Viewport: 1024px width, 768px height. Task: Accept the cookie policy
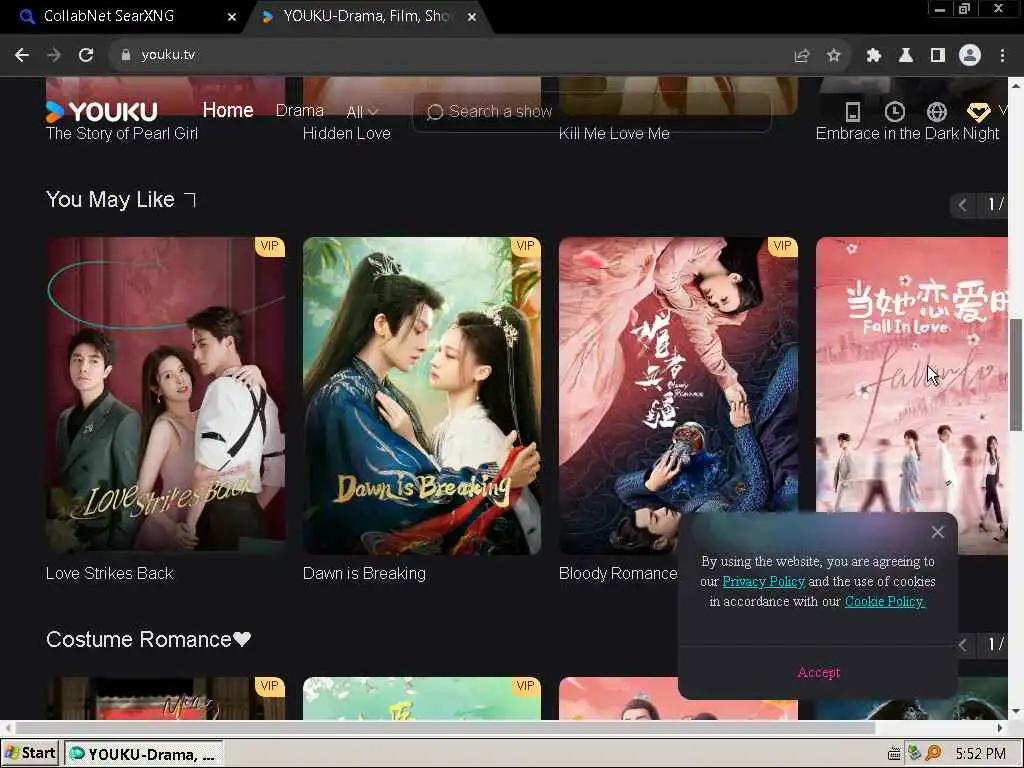[x=818, y=673]
